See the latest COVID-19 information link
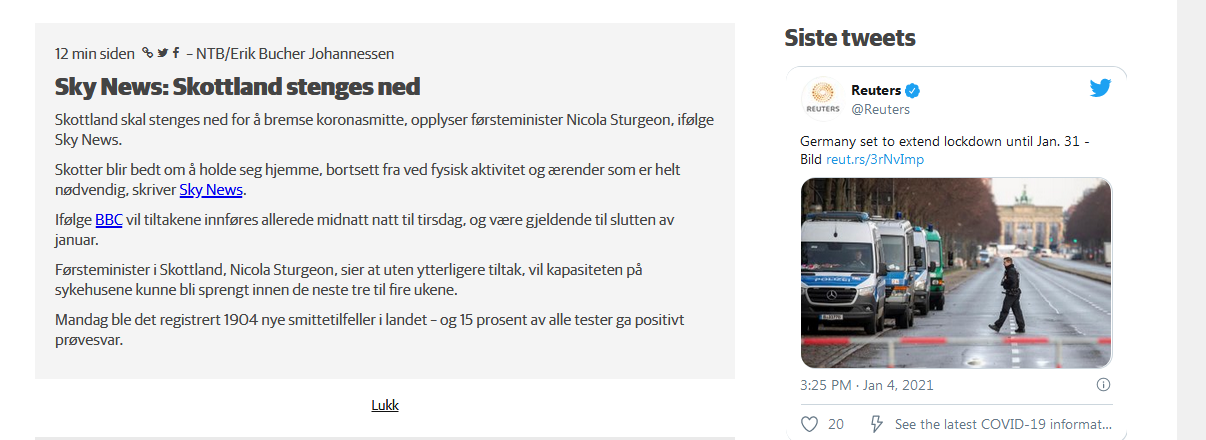This screenshot has height=440, width=1206. tap(1002, 424)
